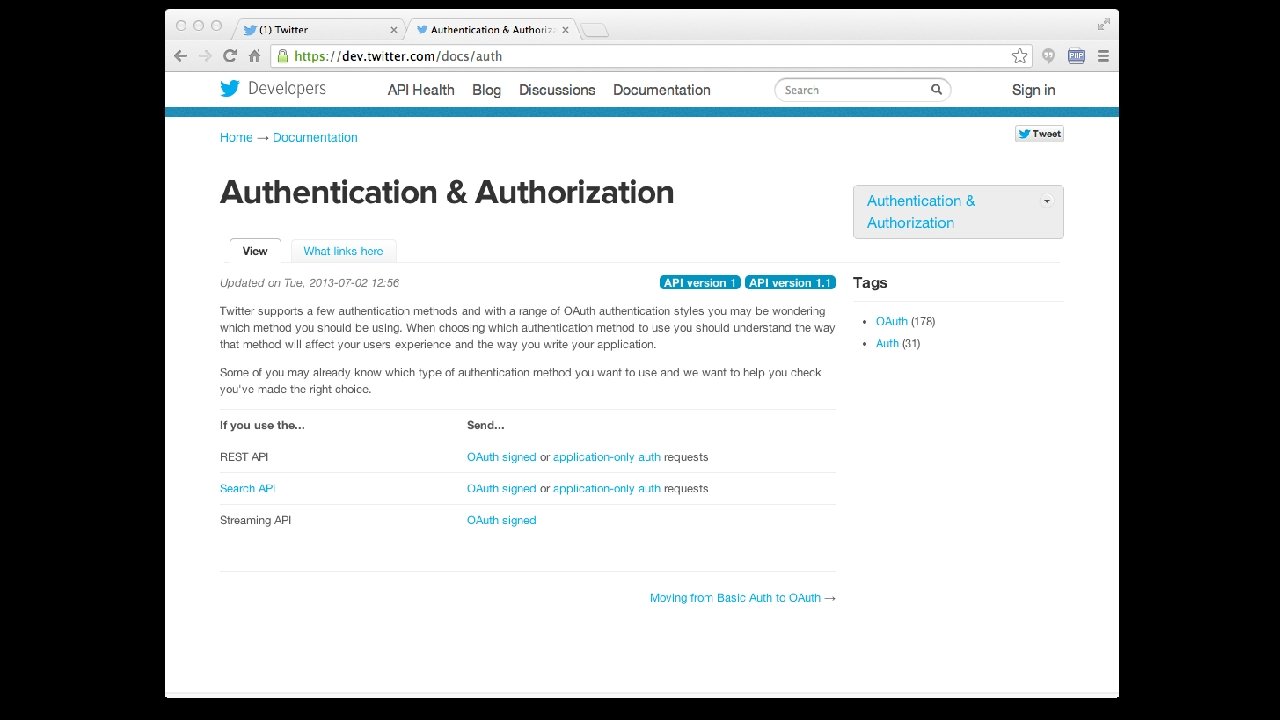Switch to the 'What links here' tab

pyautogui.click(x=343, y=251)
